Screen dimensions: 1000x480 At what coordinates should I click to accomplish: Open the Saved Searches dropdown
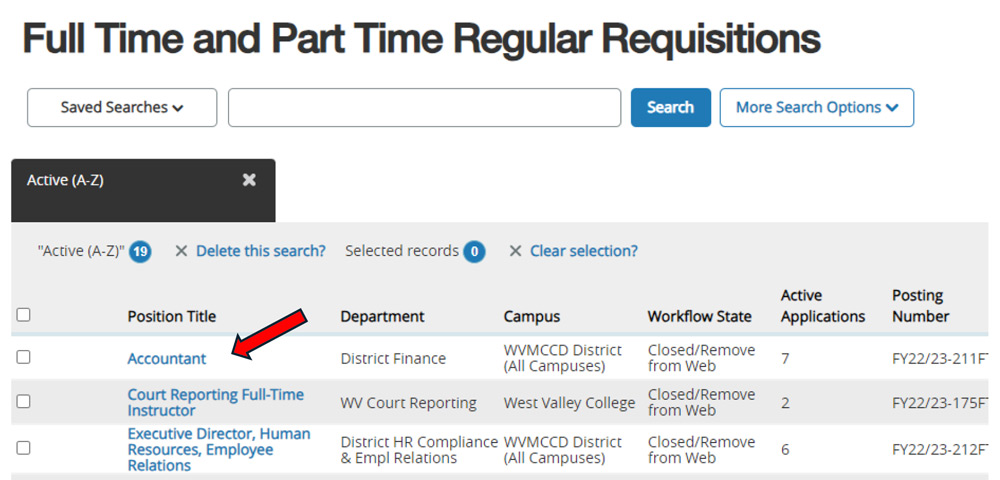point(122,107)
